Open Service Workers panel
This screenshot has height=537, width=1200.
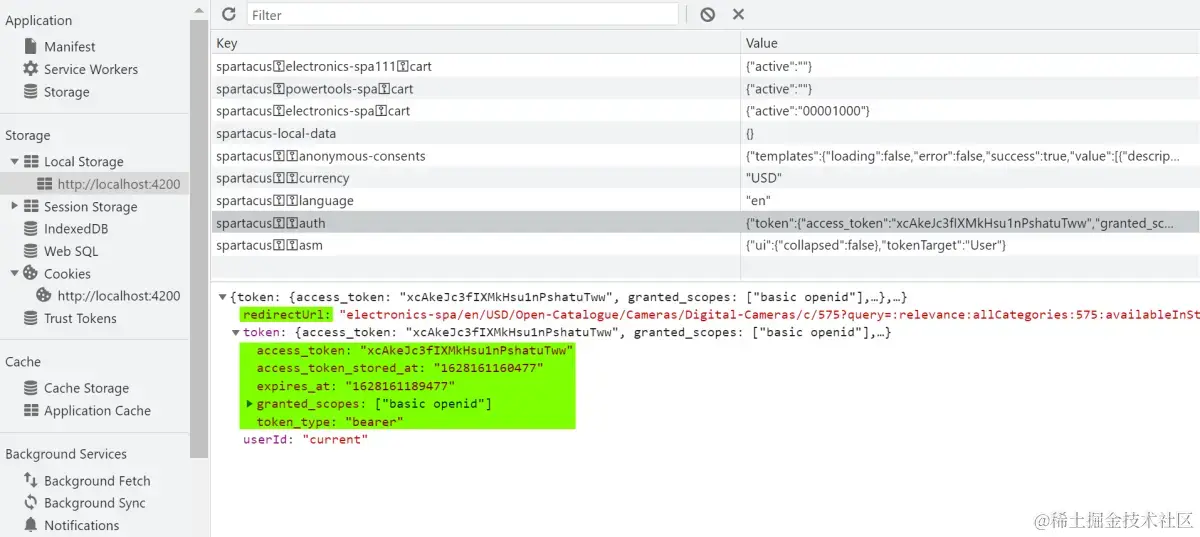[91, 69]
